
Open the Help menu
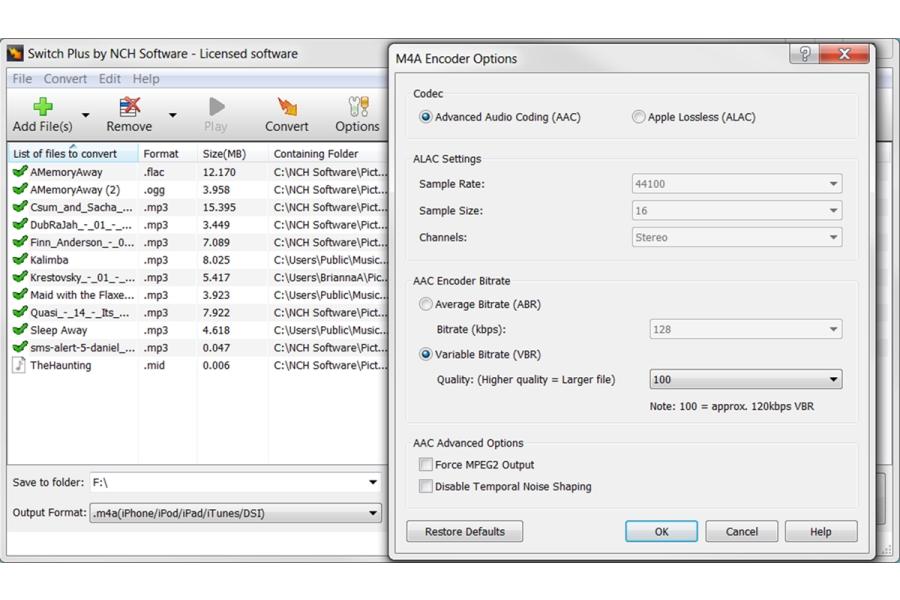pos(146,79)
